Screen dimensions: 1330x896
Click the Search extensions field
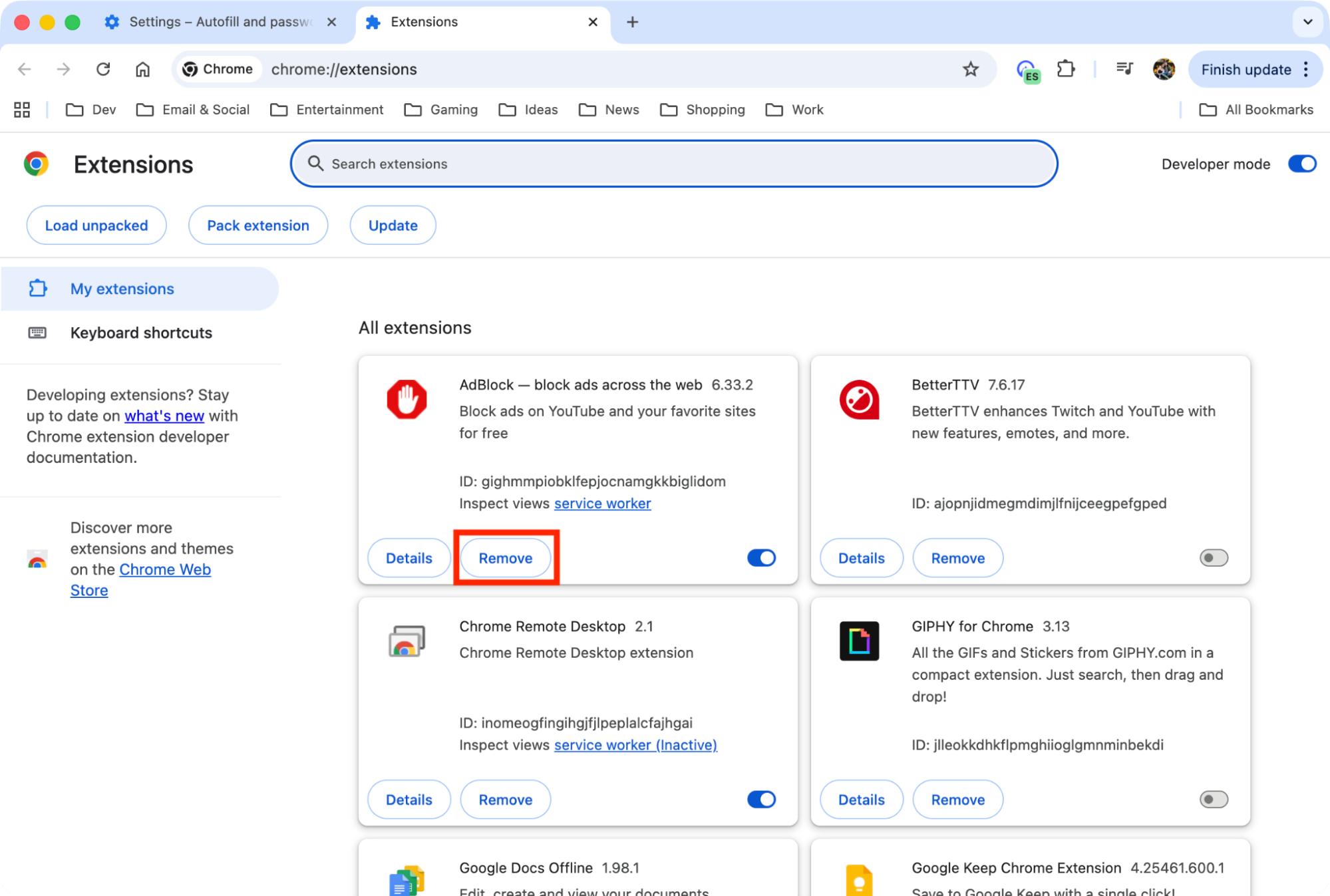coord(674,164)
